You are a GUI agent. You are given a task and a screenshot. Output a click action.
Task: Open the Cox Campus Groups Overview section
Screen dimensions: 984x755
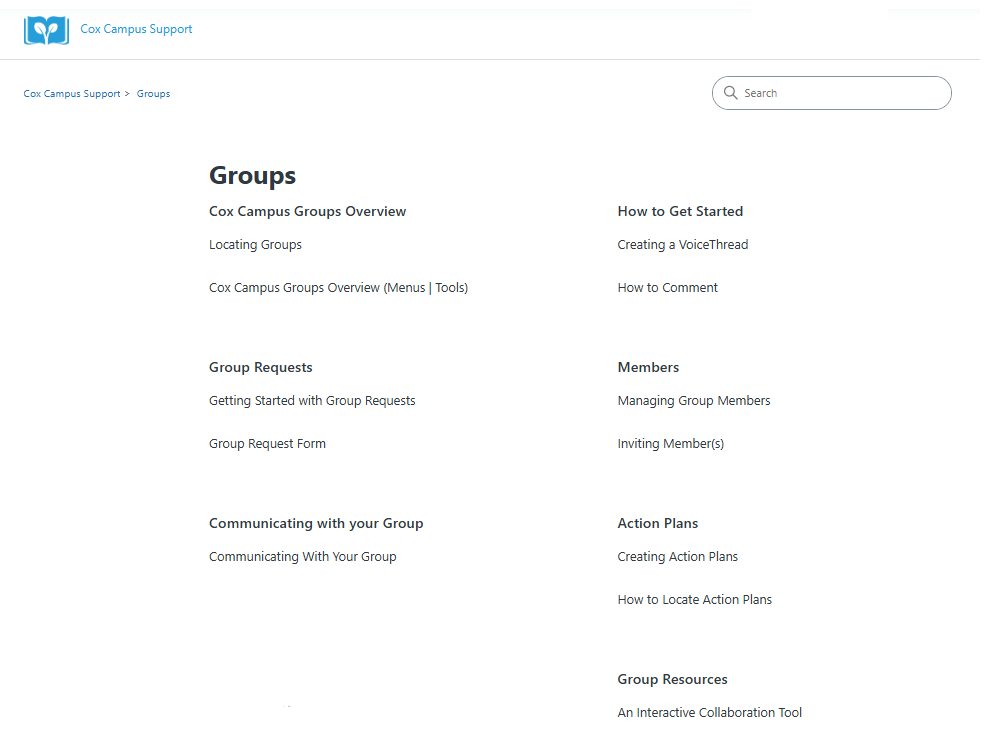point(308,212)
